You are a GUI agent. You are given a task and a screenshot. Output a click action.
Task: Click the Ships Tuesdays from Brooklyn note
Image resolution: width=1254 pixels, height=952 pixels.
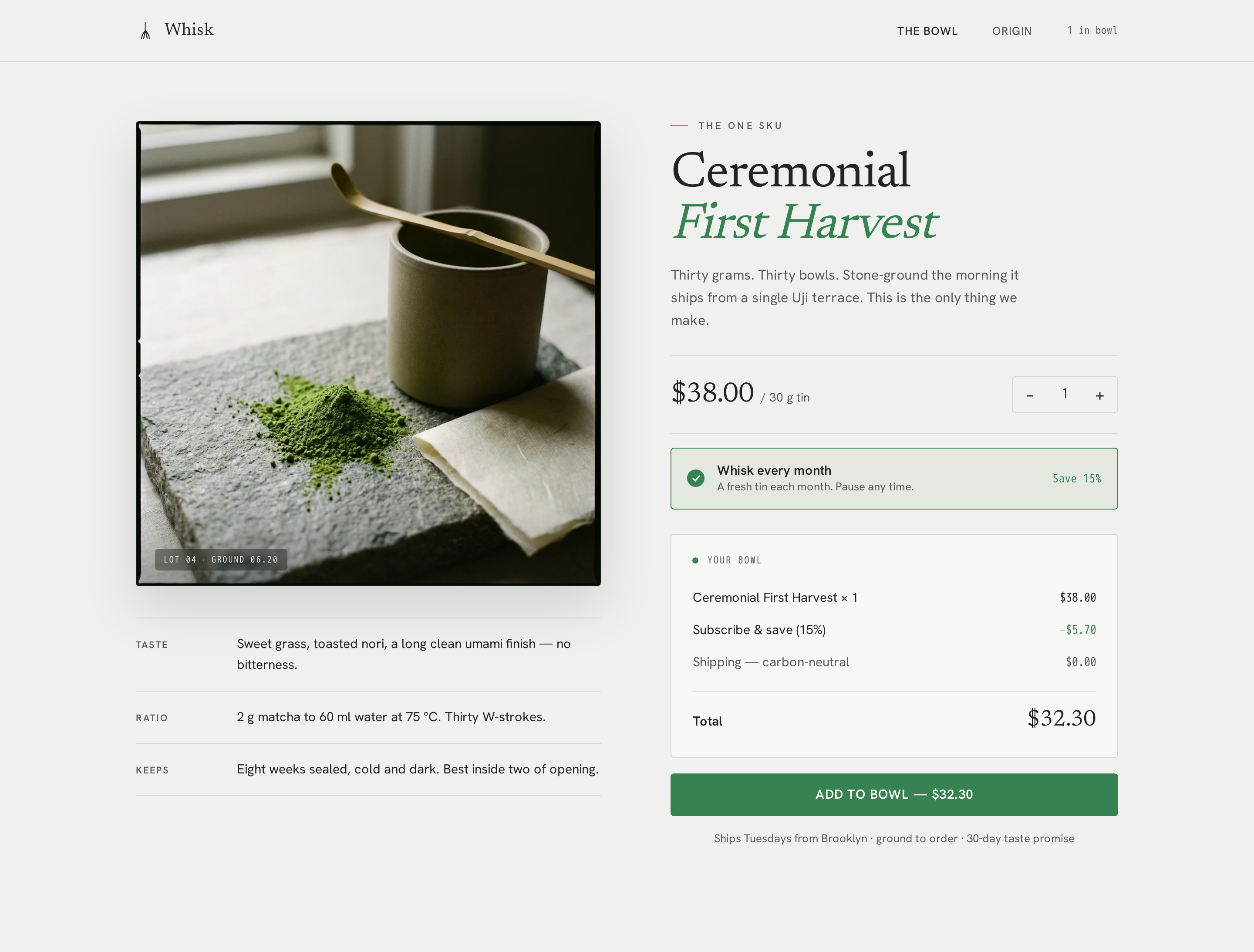point(893,839)
